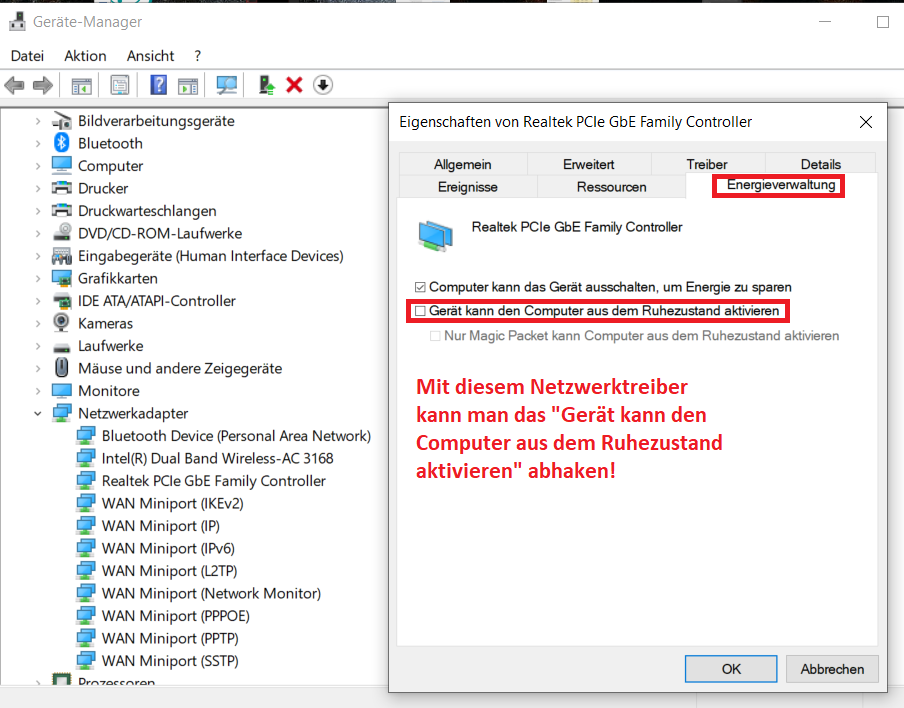Viewport: 904px width, 708px height.
Task: Click the IDE ATA/ATAPI-Controller icon
Action: tap(62, 300)
